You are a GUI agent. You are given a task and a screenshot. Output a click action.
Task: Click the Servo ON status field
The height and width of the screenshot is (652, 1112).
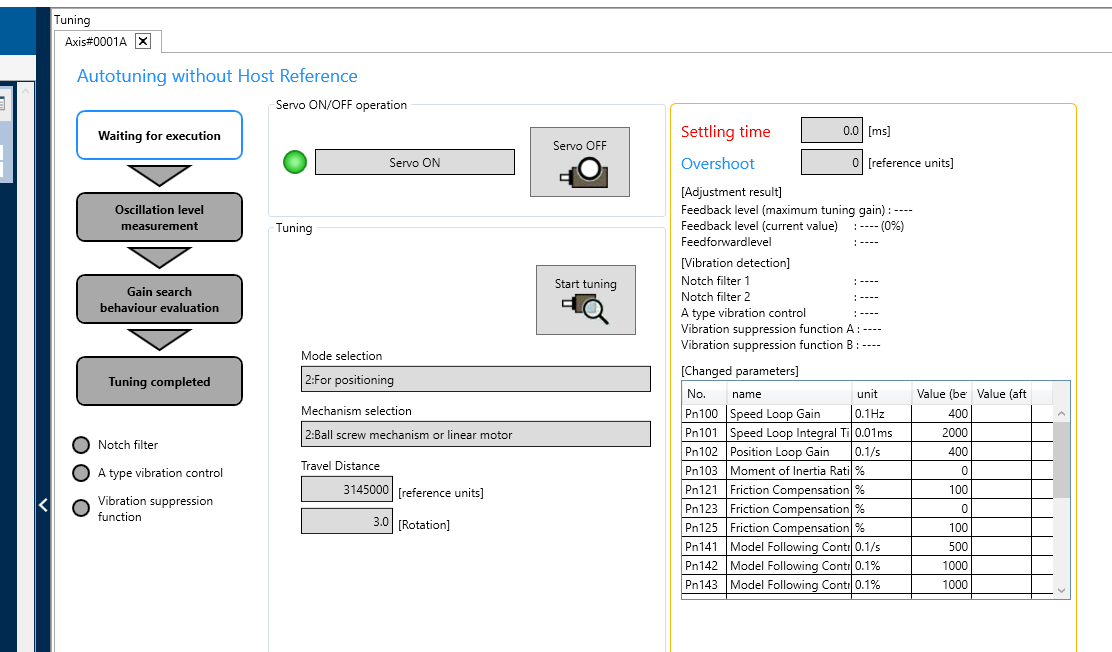[415, 162]
